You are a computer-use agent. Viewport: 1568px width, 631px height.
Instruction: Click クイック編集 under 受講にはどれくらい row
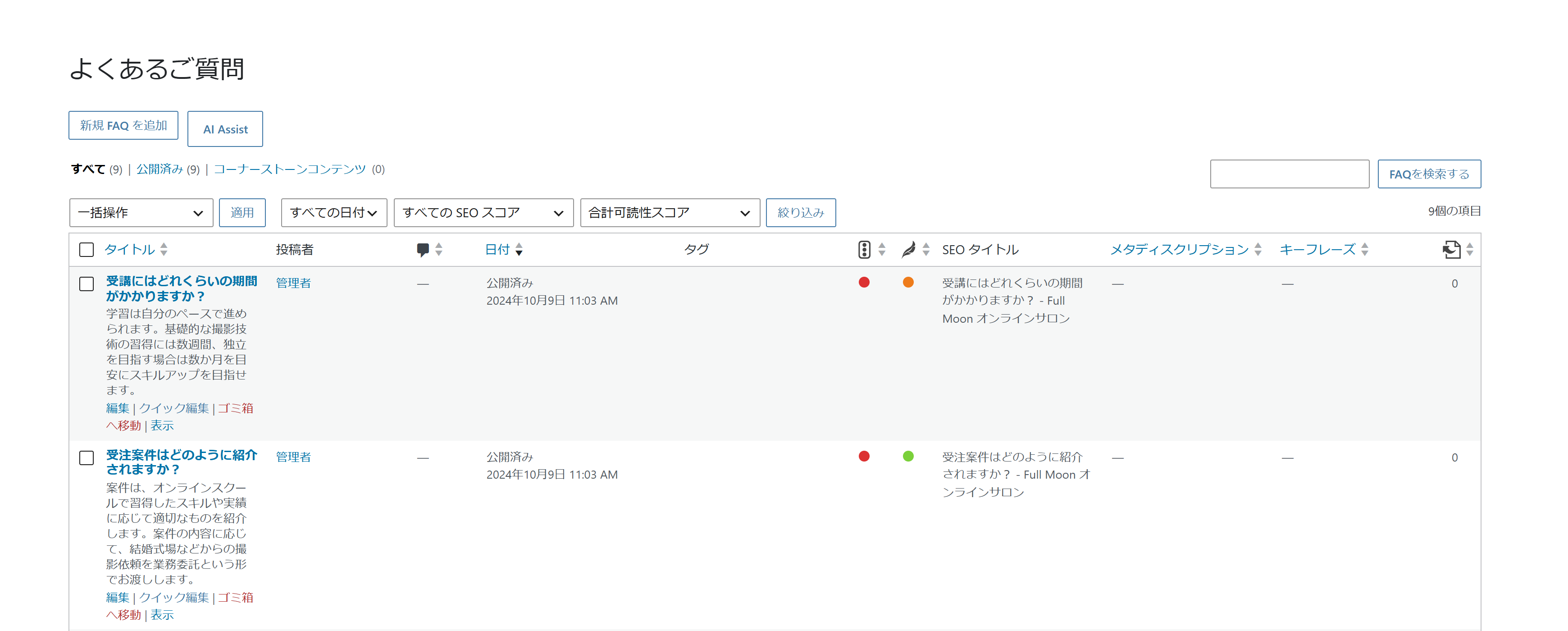[174, 408]
